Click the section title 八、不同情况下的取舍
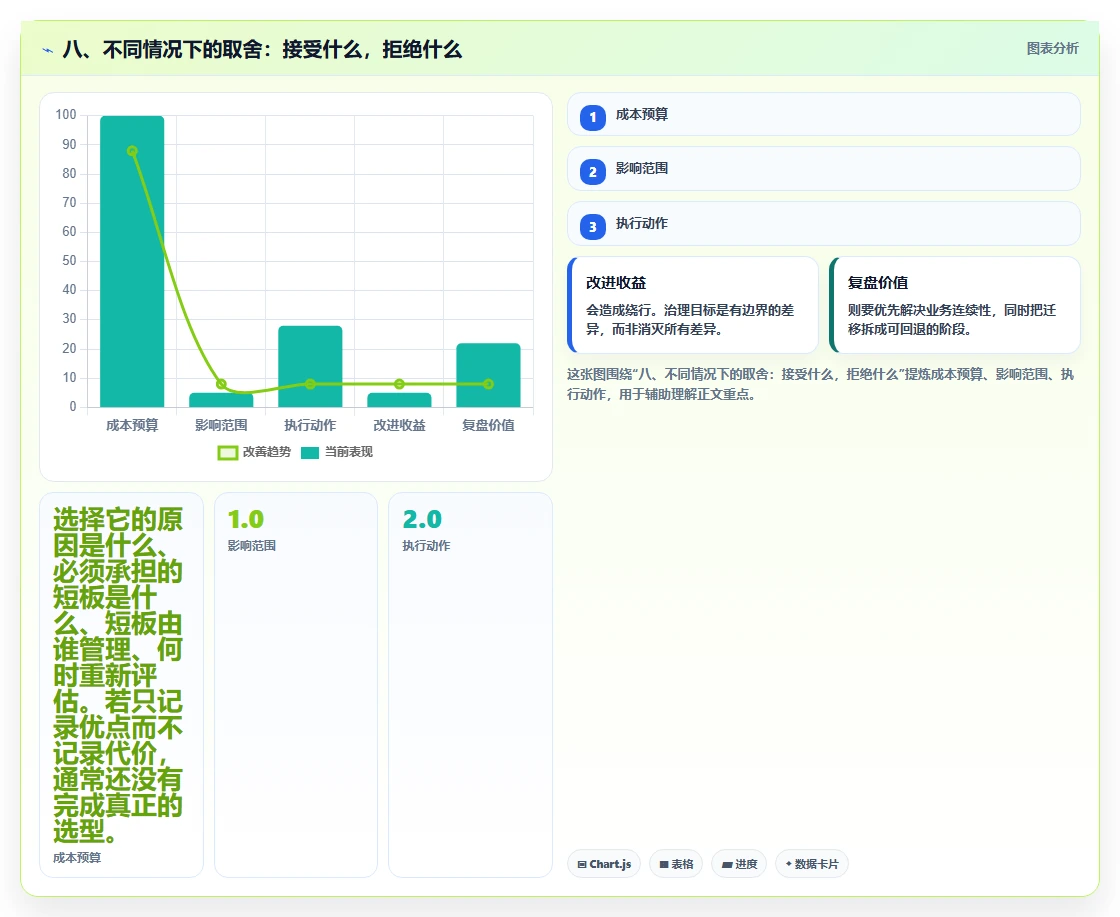 click(x=262, y=49)
